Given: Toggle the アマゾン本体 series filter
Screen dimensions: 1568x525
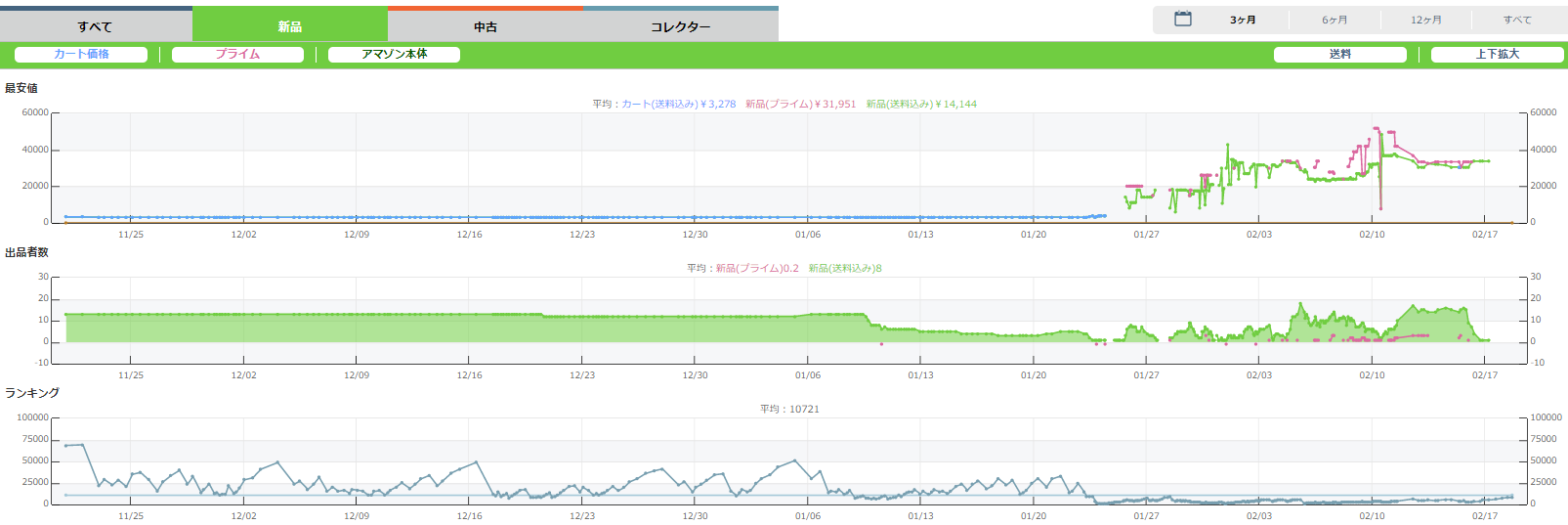Looking at the screenshot, I should pyautogui.click(x=394, y=54).
